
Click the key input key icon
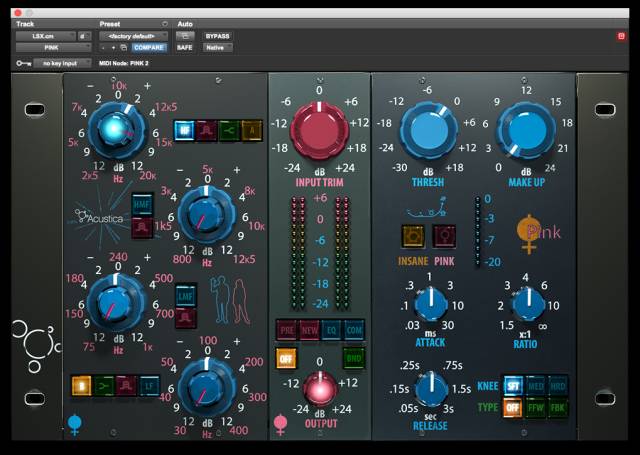[x=23, y=63]
